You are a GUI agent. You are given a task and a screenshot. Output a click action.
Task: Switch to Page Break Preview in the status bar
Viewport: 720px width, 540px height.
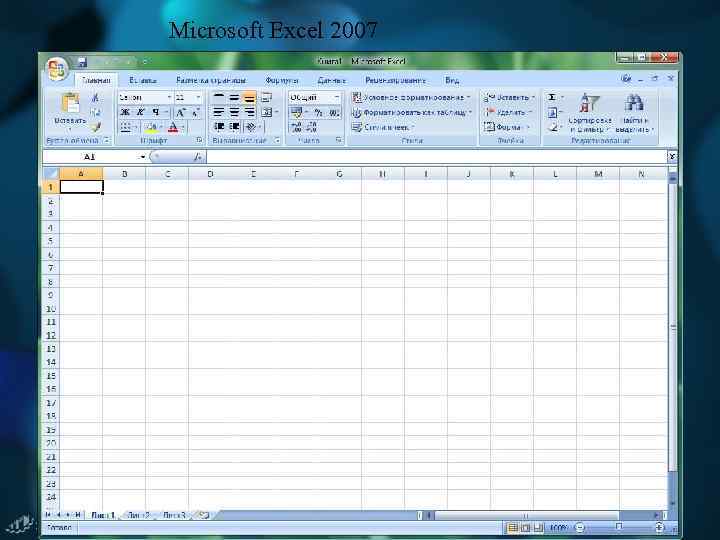click(539, 528)
